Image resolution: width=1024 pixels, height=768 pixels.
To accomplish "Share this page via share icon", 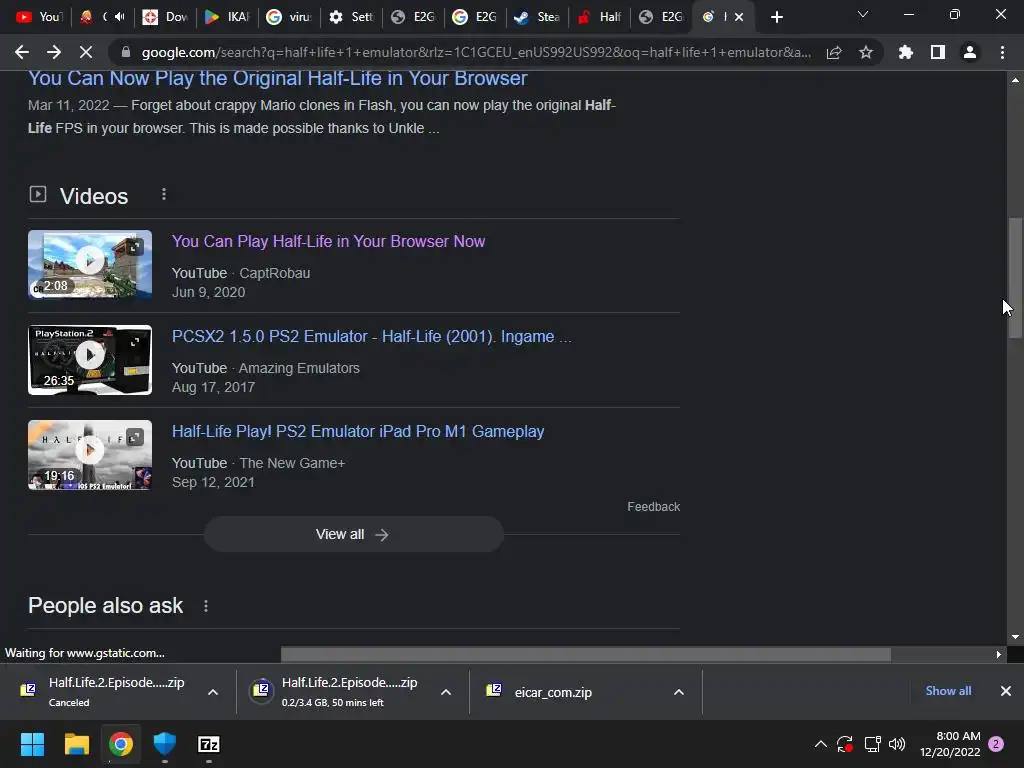I will pyautogui.click(x=834, y=52).
